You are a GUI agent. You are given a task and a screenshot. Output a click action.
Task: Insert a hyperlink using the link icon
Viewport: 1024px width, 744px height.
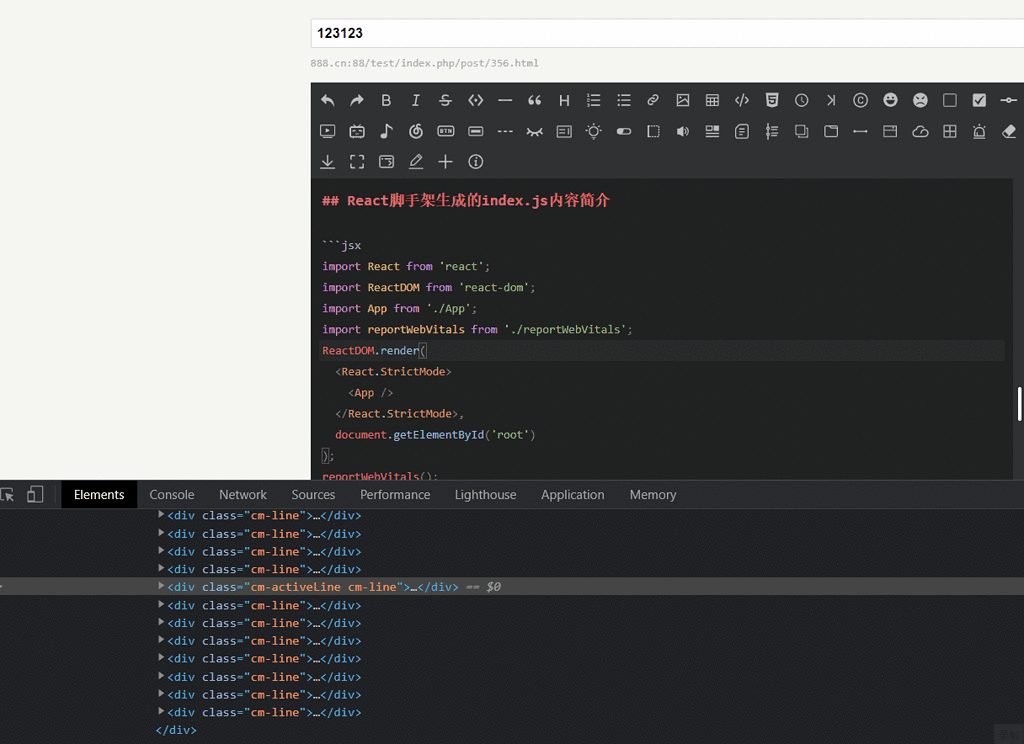(653, 100)
